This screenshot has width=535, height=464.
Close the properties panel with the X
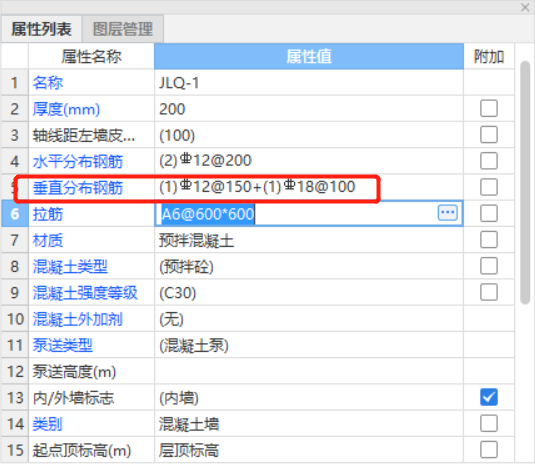525,7
